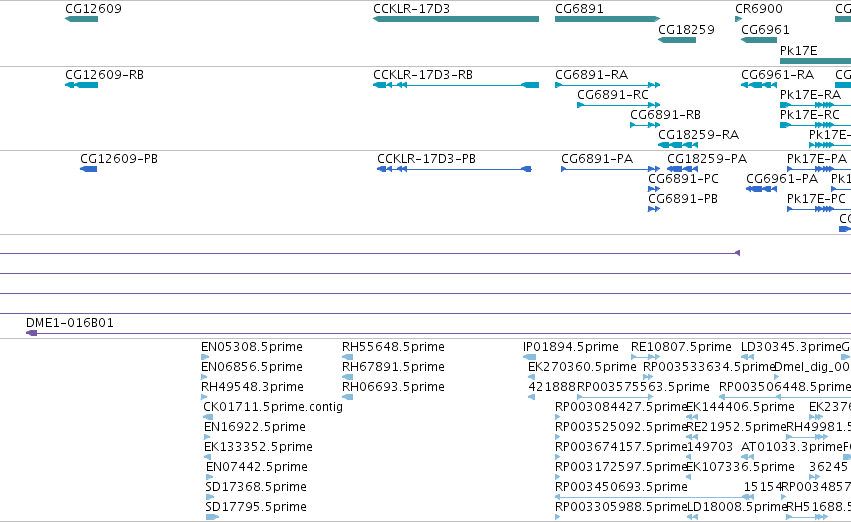Select the CG6891 gene bar
Viewport: 851px width, 522px height.
point(607,19)
